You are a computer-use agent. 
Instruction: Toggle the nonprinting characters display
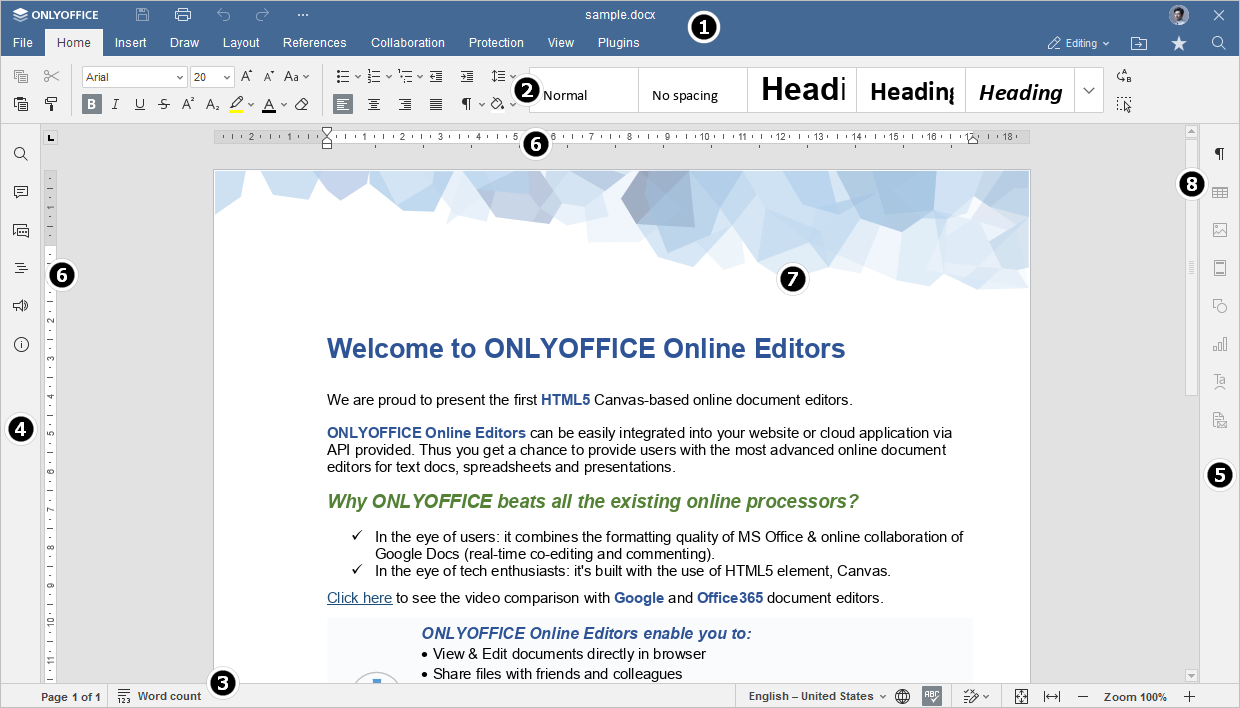click(466, 103)
